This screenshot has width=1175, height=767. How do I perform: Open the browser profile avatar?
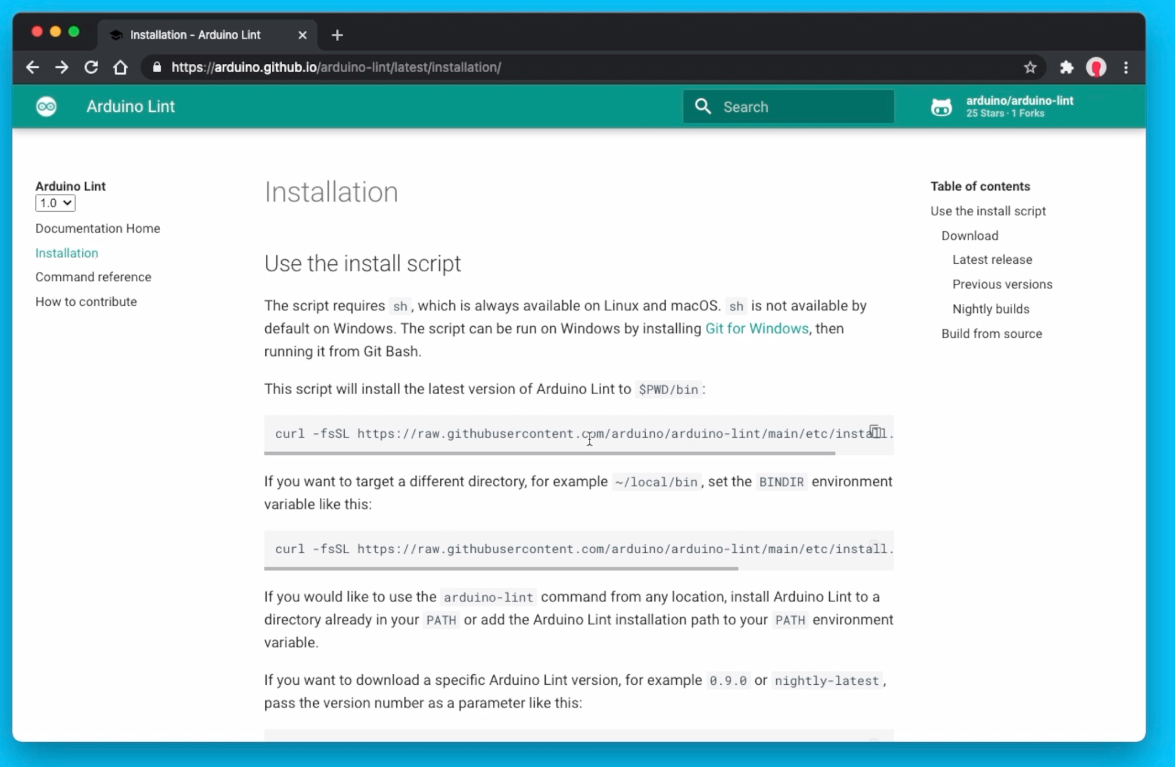[1096, 67]
